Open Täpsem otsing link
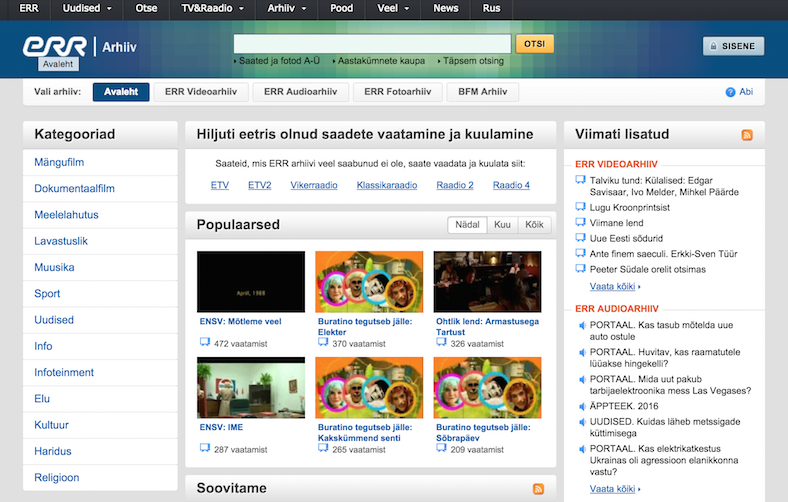The height and width of the screenshot is (502, 788). [x=473, y=61]
